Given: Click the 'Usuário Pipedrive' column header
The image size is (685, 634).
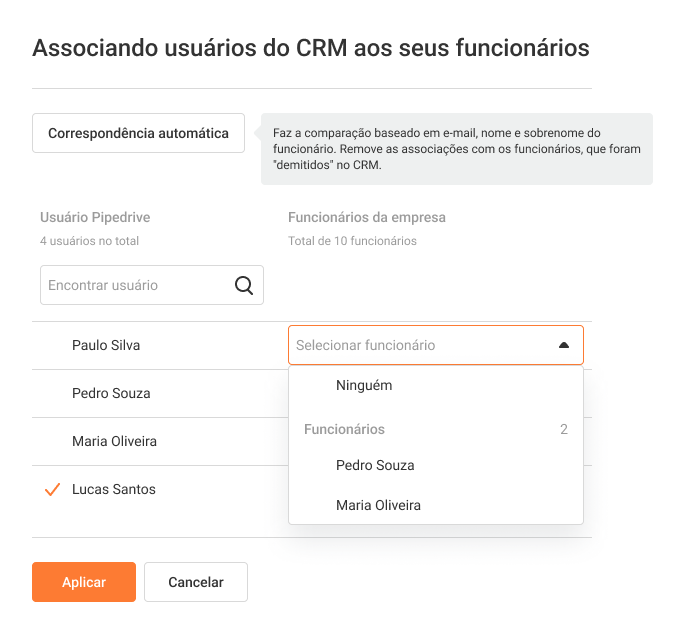Looking at the screenshot, I should coord(95,217).
